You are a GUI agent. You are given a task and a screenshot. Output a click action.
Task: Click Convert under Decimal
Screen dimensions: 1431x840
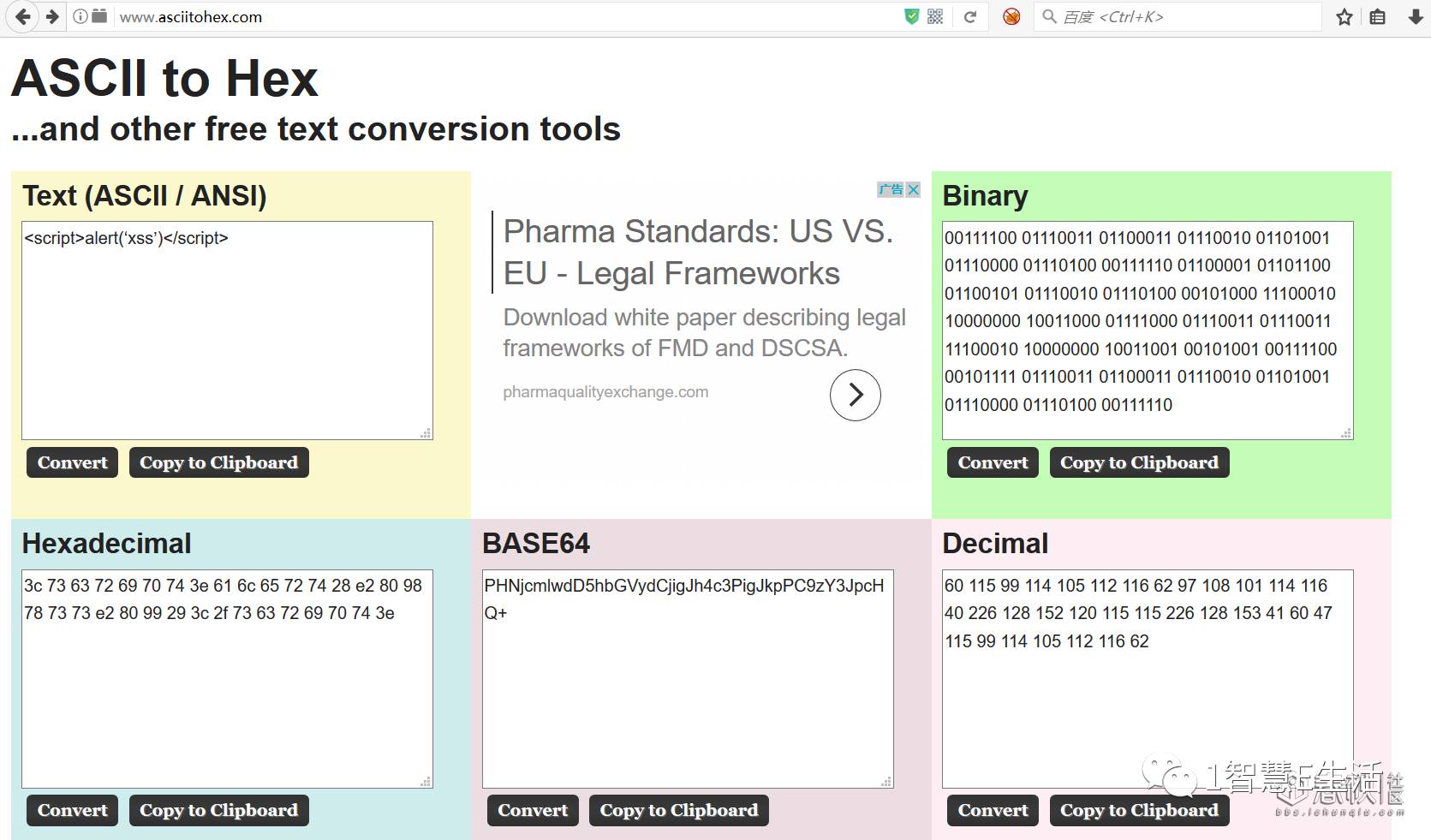coord(993,810)
